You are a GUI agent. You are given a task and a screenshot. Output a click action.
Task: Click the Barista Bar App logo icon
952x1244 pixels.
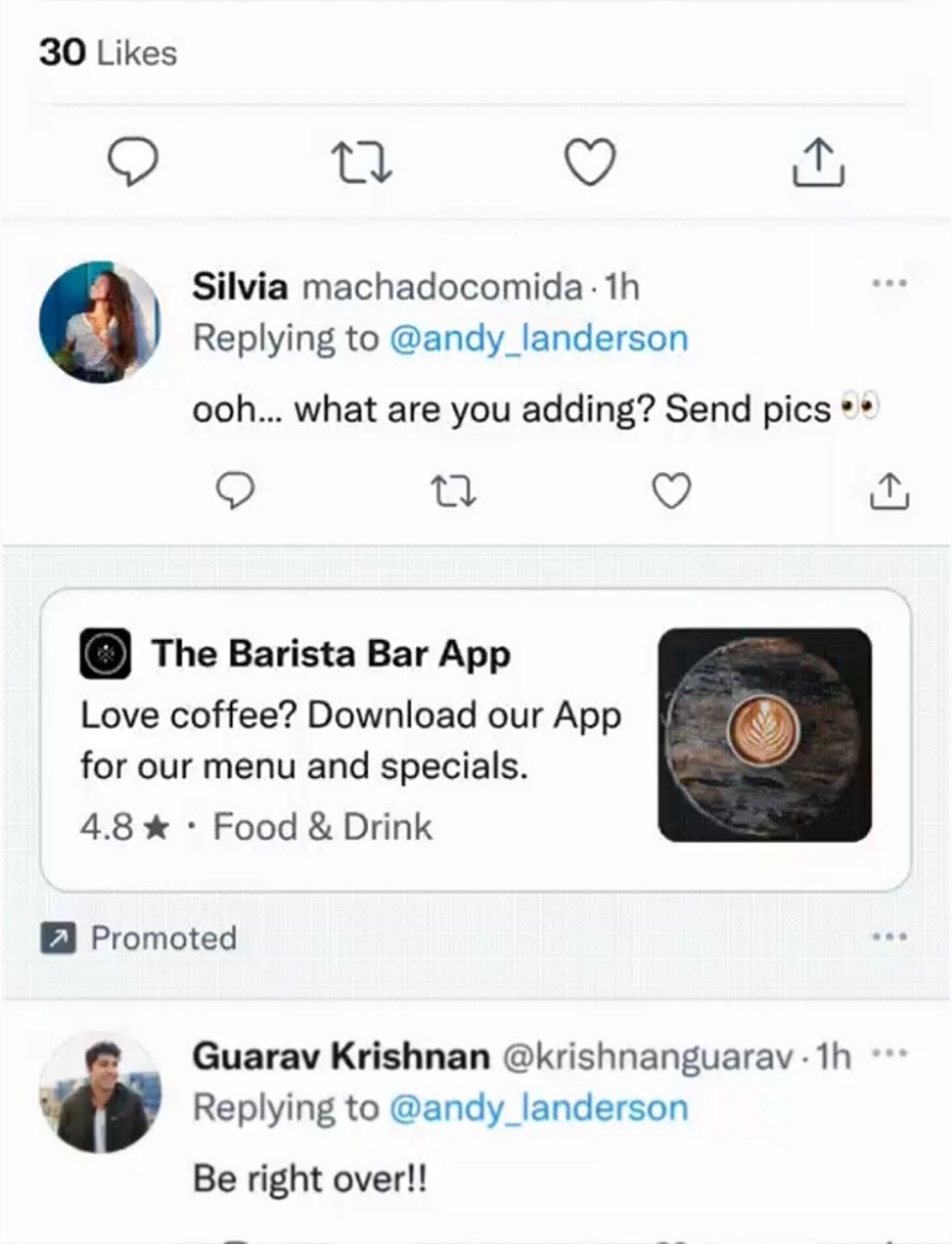click(x=105, y=653)
